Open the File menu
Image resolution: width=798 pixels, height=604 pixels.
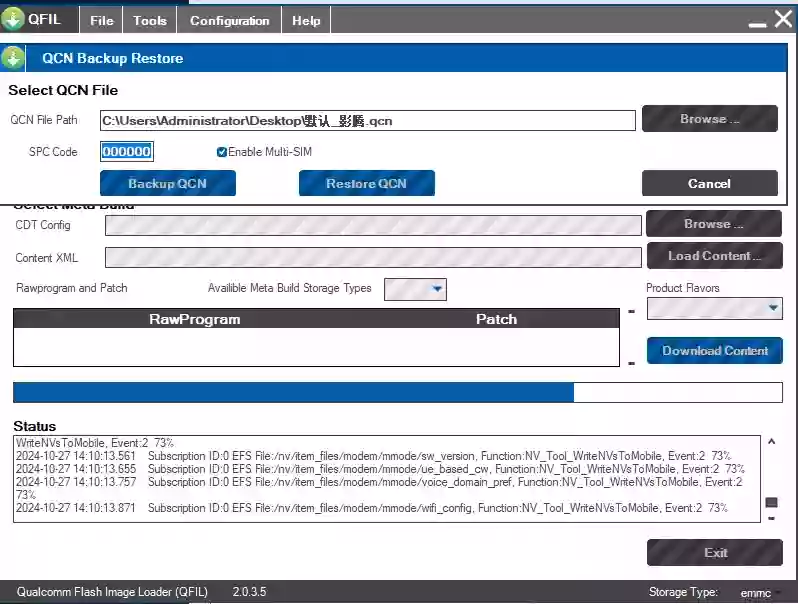point(102,20)
